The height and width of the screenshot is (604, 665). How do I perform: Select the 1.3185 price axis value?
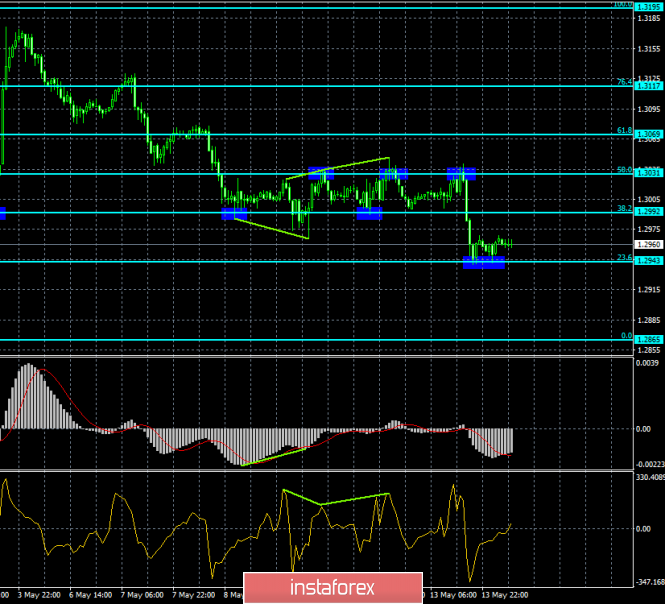coord(649,18)
